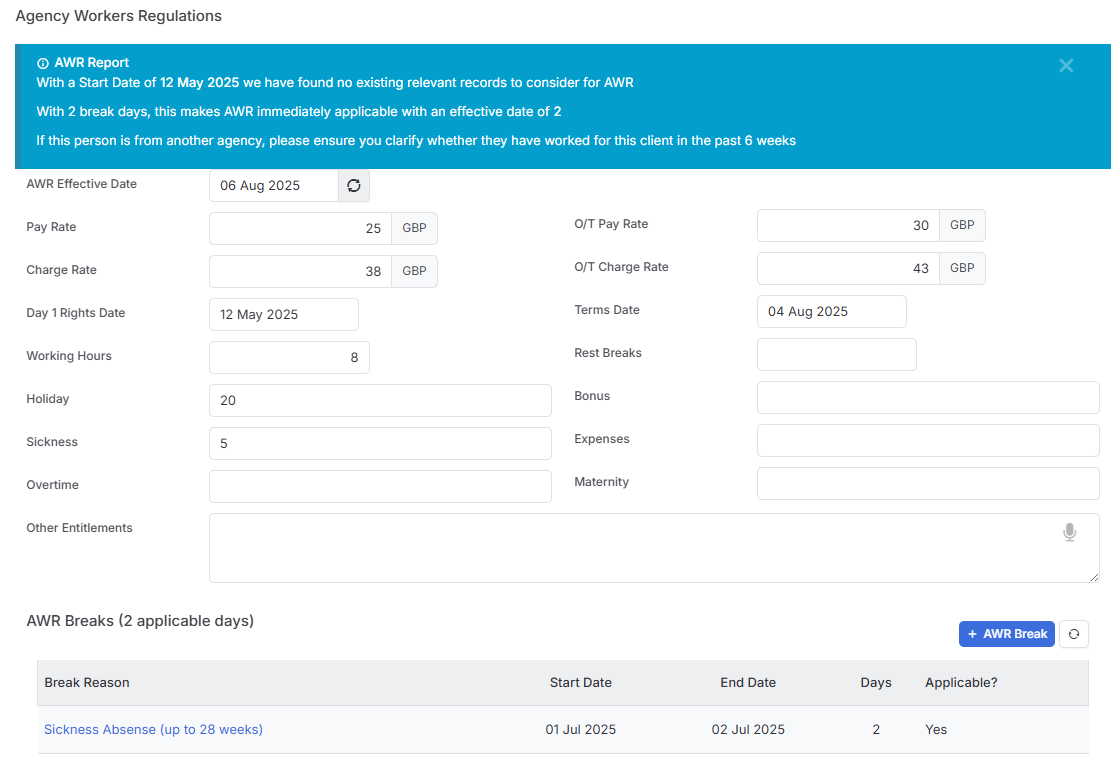The width and height of the screenshot is (1115, 768).
Task: Click GBP currency addon beside O/T Charge Rate
Action: point(962,268)
